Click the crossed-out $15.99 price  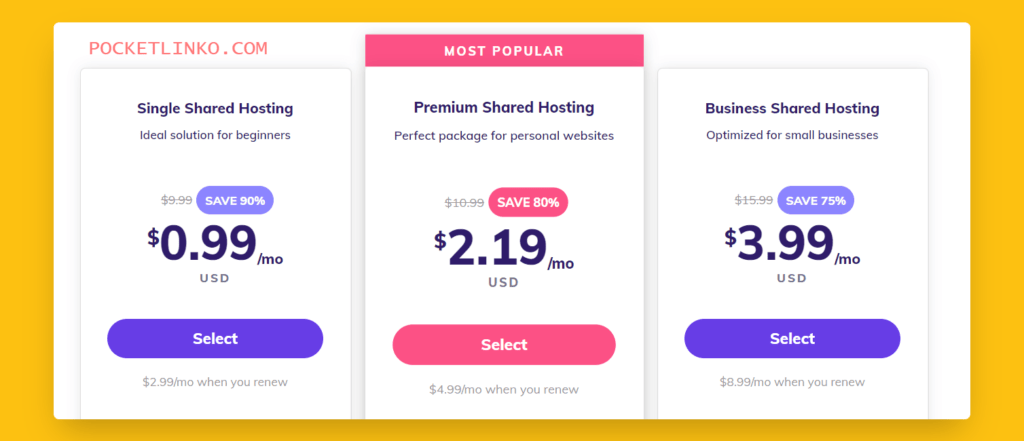(753, 200)
